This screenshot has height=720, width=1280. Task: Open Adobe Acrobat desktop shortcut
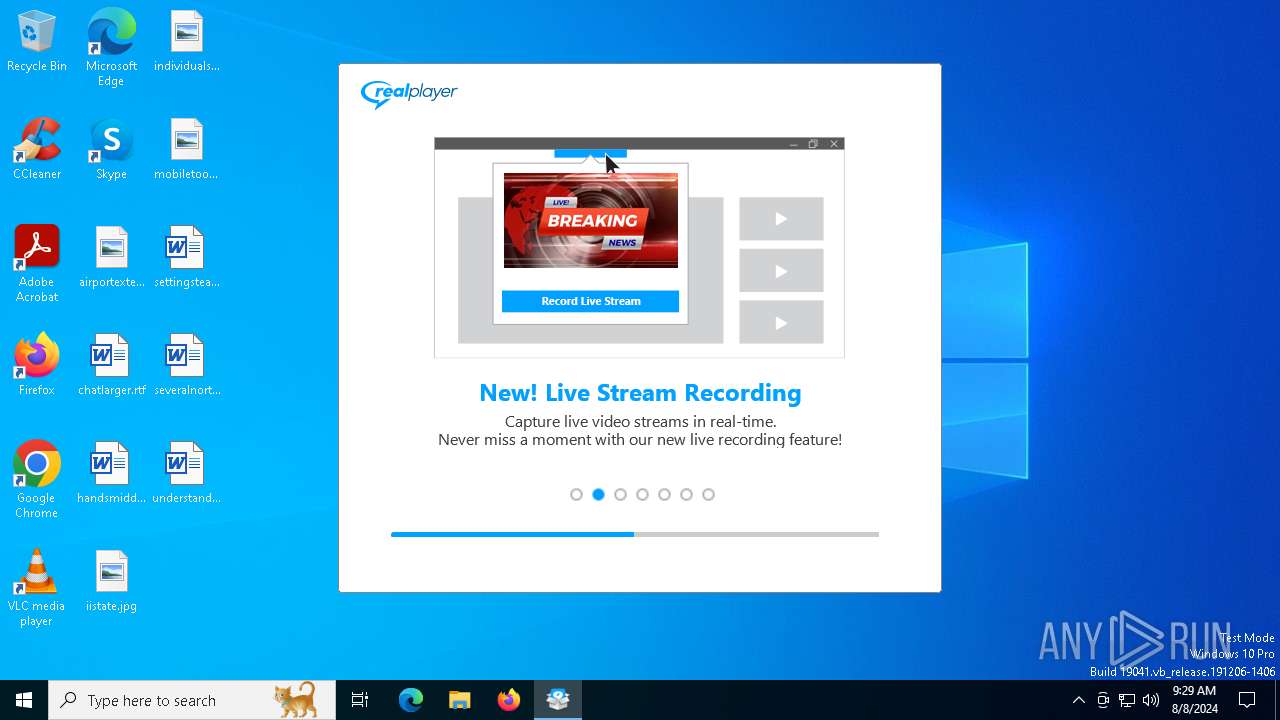(x=37, y=264)
